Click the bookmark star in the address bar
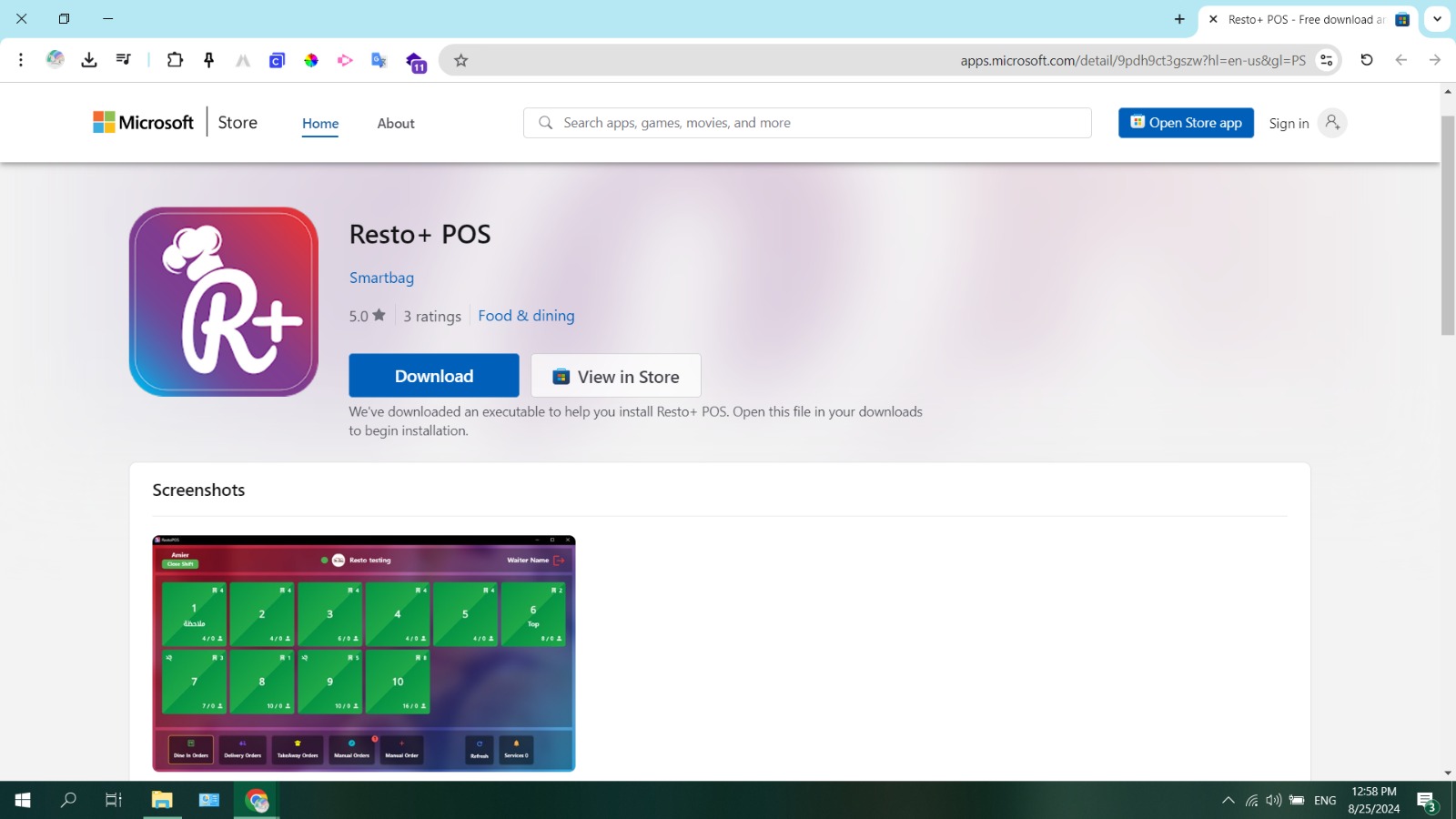This screenshot has width=1456, height=819. [460, 60]
